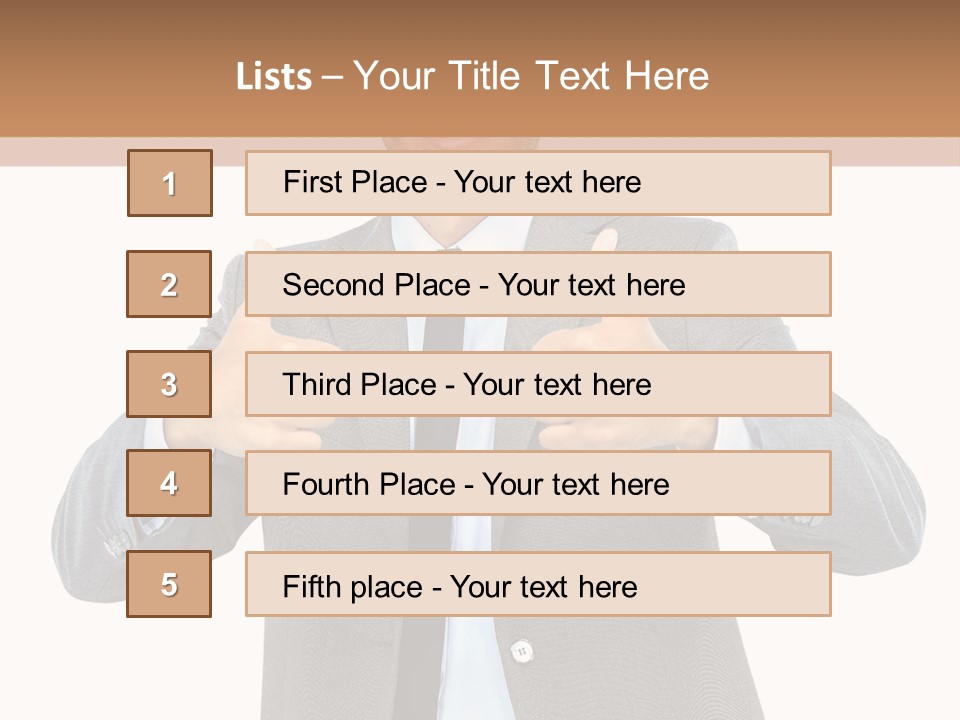This screenshot has height=720, width=960.
Task: Click the word 'Fourth' in the list
Action: coord(326,484)
